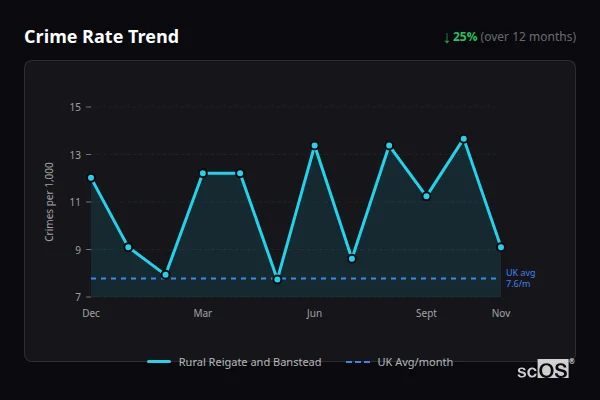Click the Mar x-axis label

click(203, 313)
